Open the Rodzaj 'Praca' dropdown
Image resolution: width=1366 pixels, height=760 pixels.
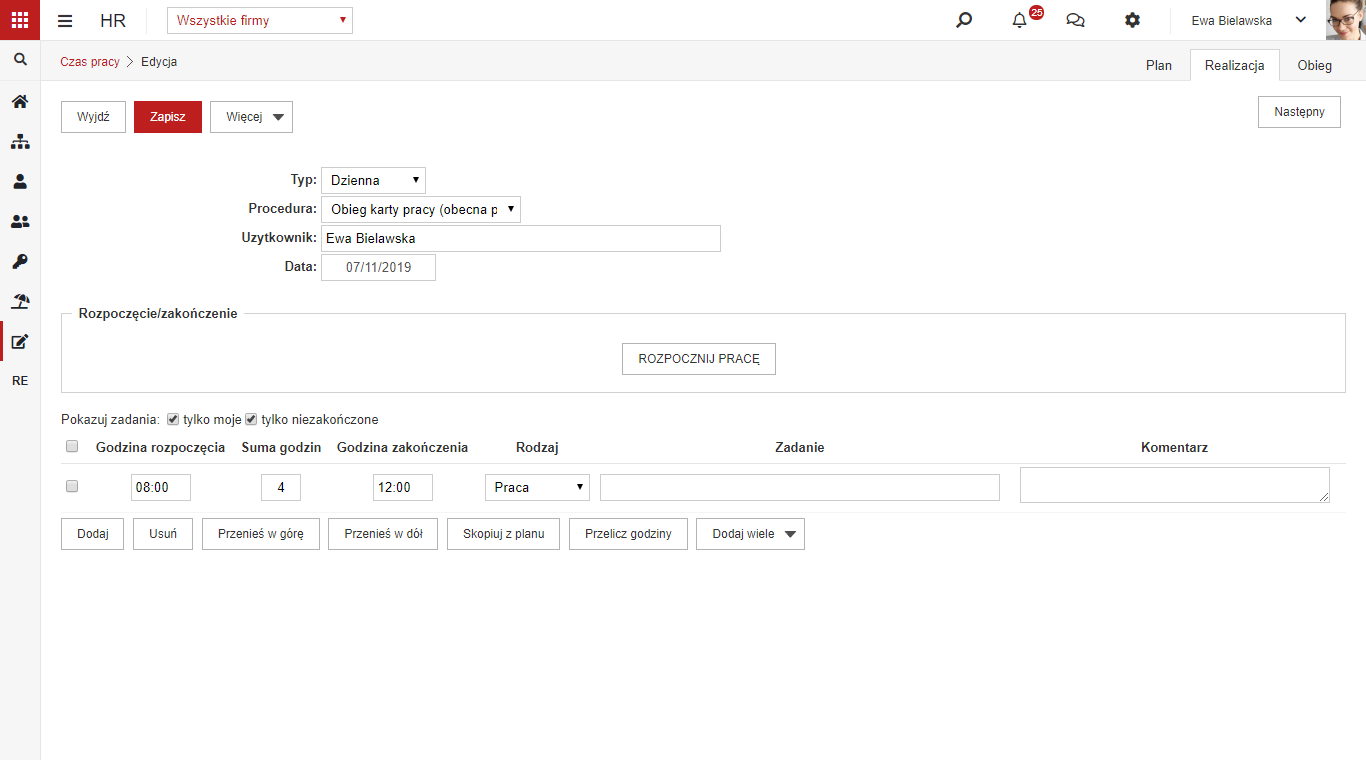(x=537, y=487)
